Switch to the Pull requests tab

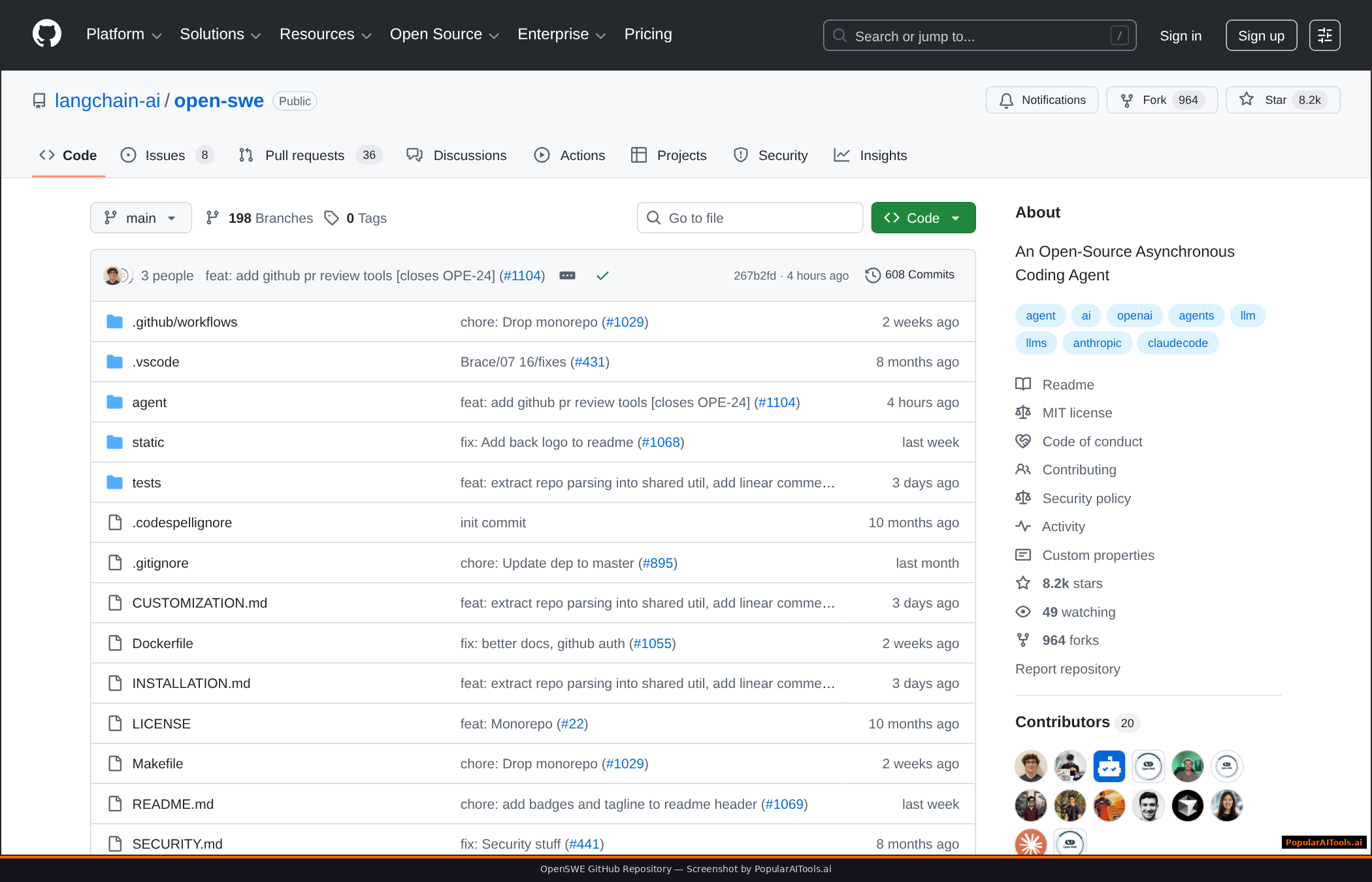point(304,155)
